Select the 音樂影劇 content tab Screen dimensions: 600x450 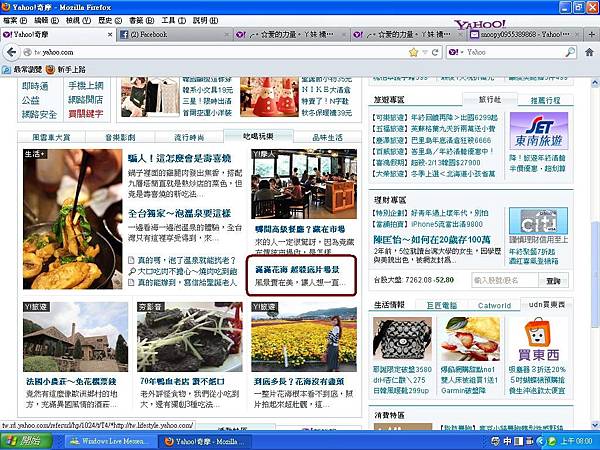tap(120, 137)
